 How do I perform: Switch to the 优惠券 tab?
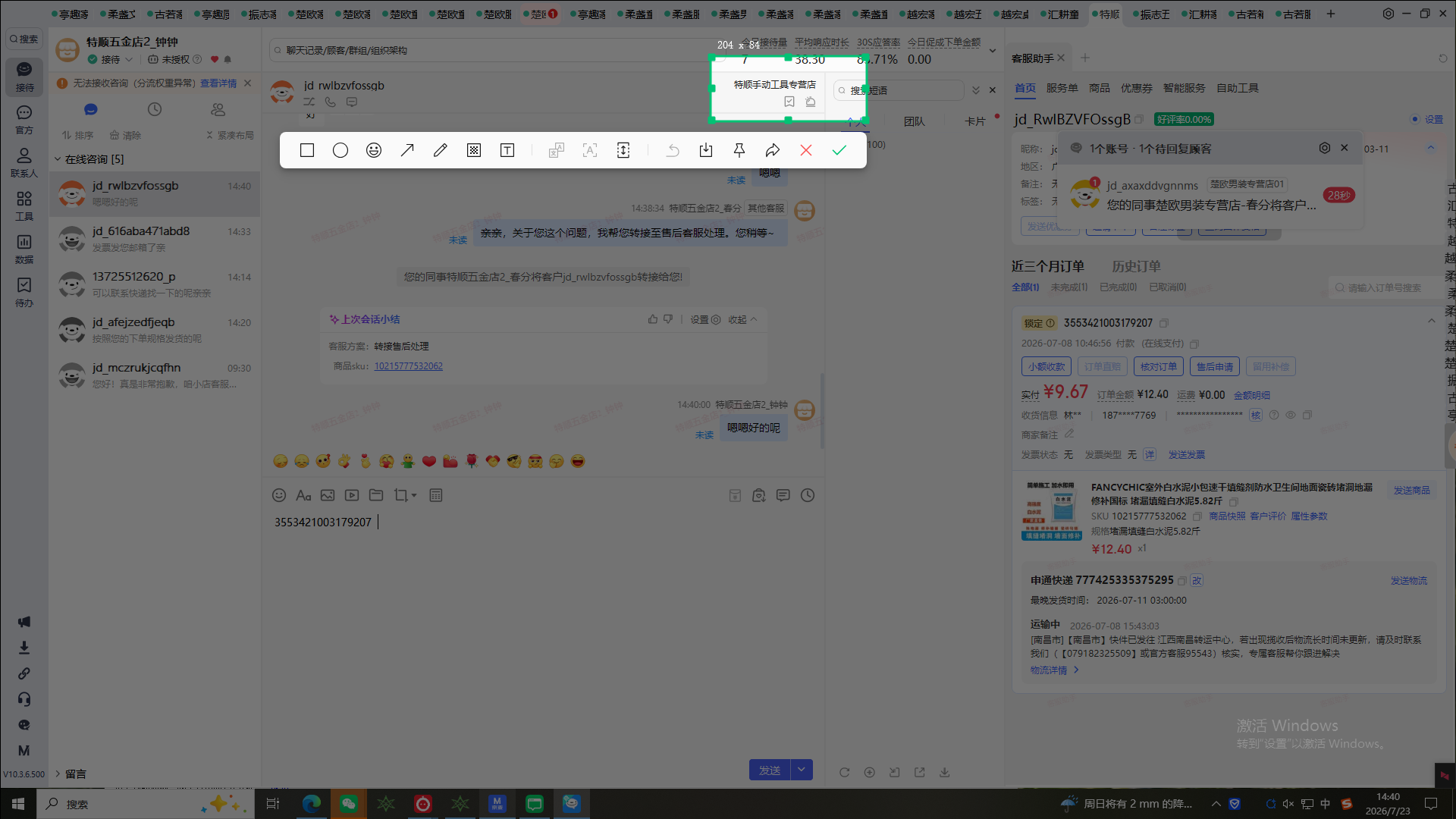click(1137, 88)
